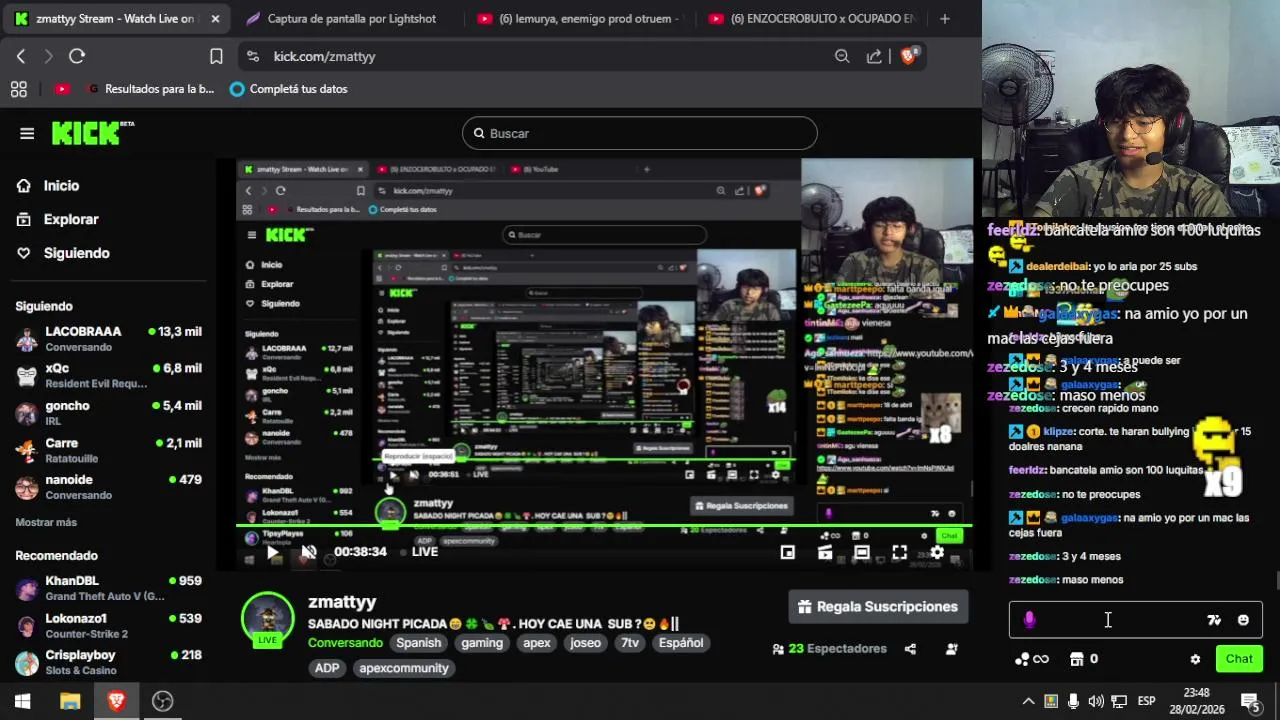This screenshot has height=720, width=1280.
Task: Open Resultados para la b... bookmark
Action: (150, 89)
